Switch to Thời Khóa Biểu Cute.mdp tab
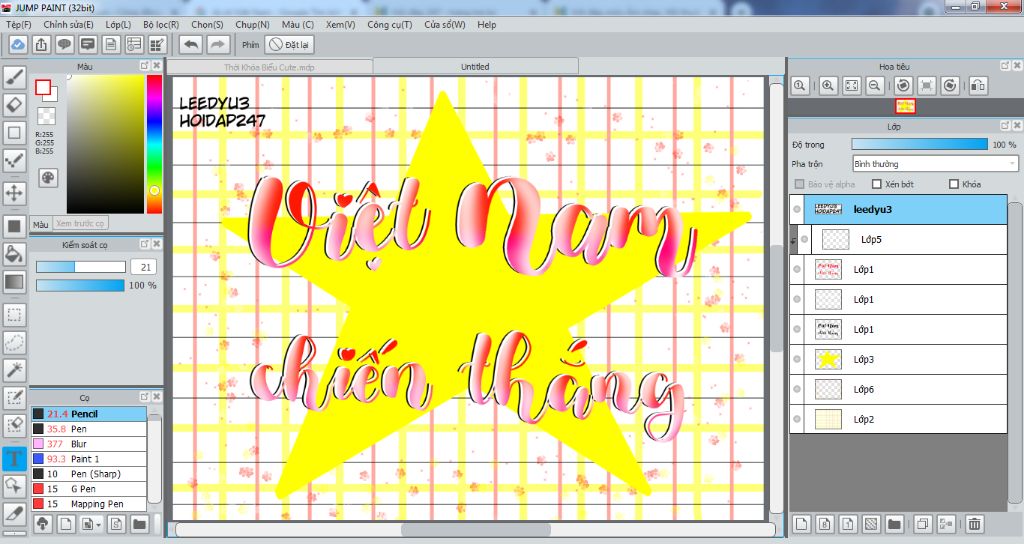Viewport: 1024px width, 544px height. 269,67
